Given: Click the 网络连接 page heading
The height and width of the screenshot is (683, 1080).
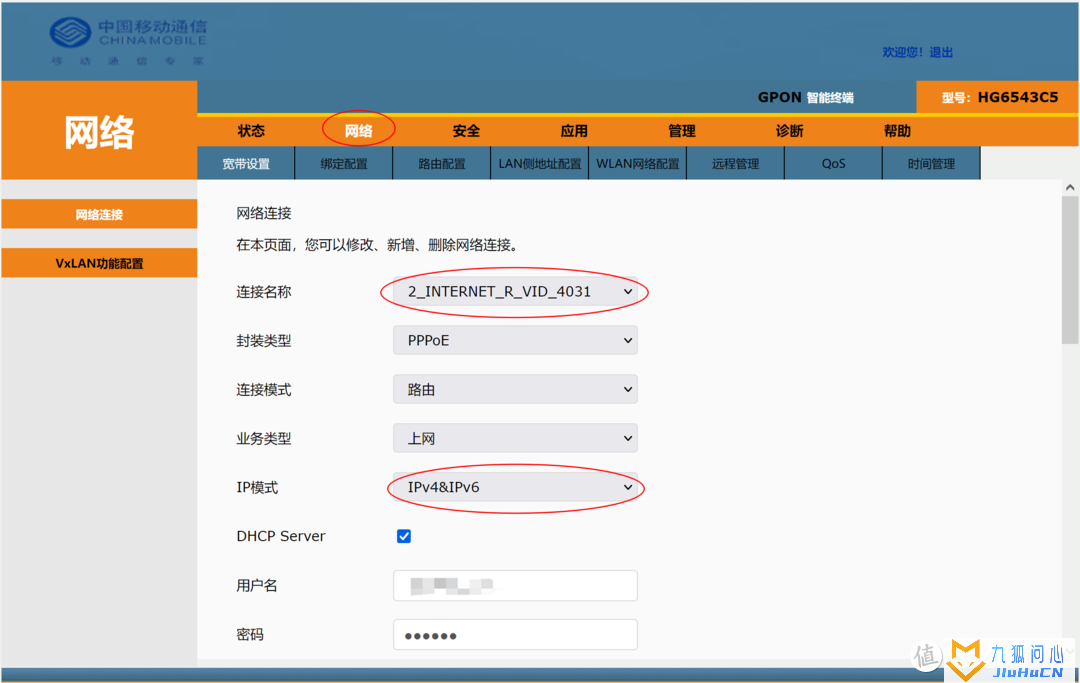Looking at the screenshot, I should tap(264, 213).
